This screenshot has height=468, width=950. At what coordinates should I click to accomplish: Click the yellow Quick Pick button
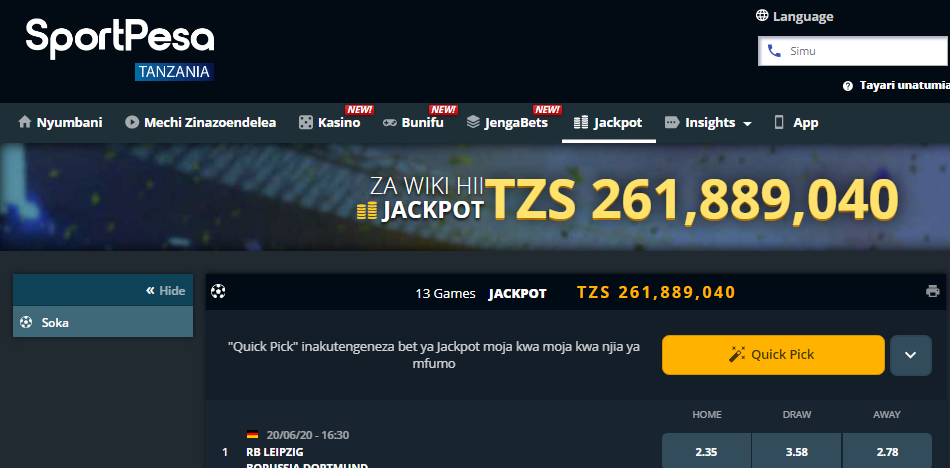tap(773, 355)
